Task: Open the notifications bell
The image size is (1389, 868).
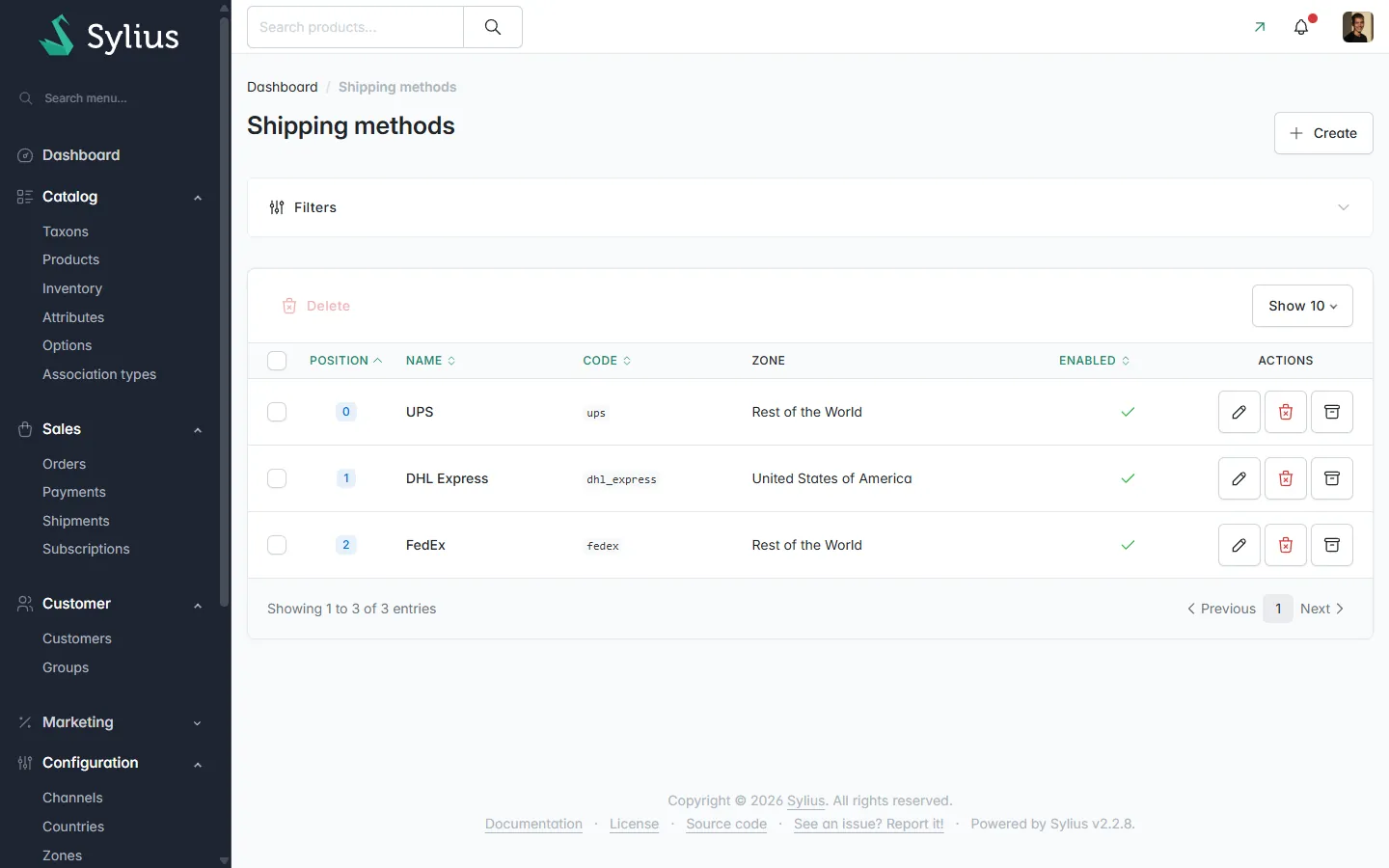Action: [1301, 27]
